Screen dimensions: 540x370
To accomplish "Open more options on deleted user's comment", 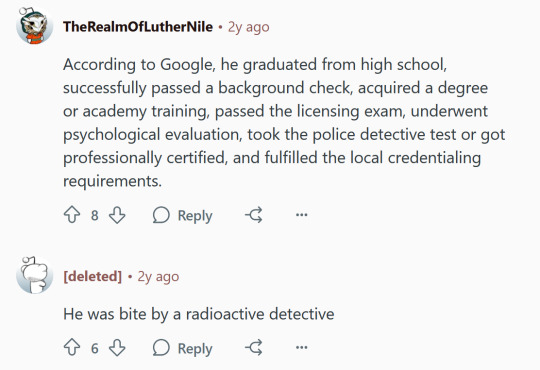I will (x=301, y=347).
